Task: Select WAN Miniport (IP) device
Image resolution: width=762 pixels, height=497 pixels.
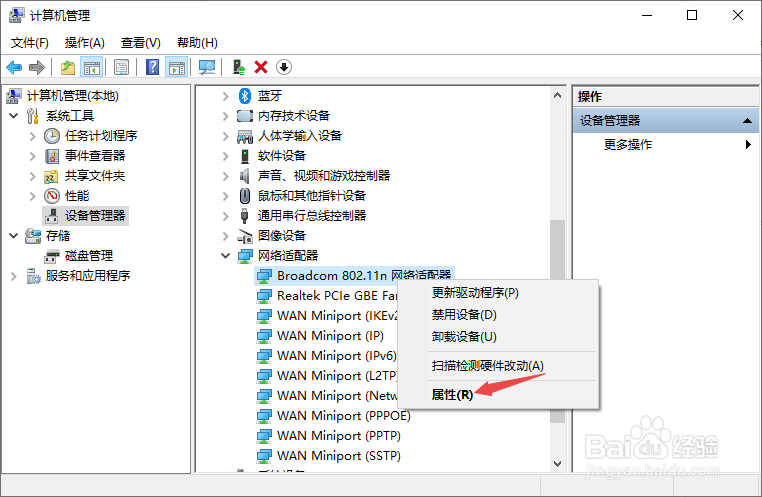Action: click(330, 336)
